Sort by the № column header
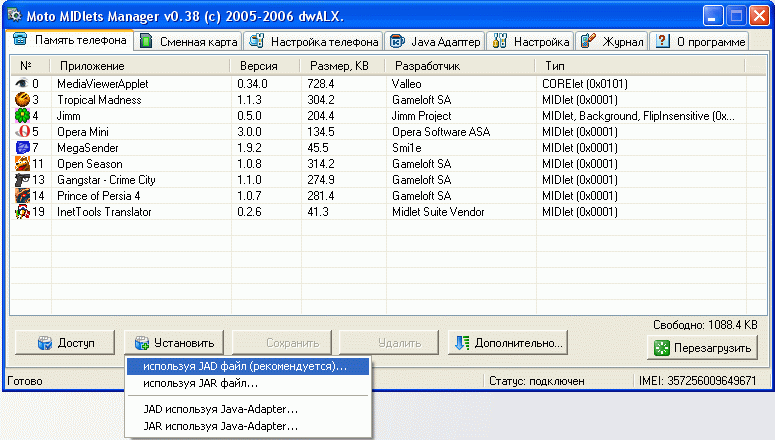Image resolution: width=775 pixels, height=440 pixels. [x=30, y=66]
